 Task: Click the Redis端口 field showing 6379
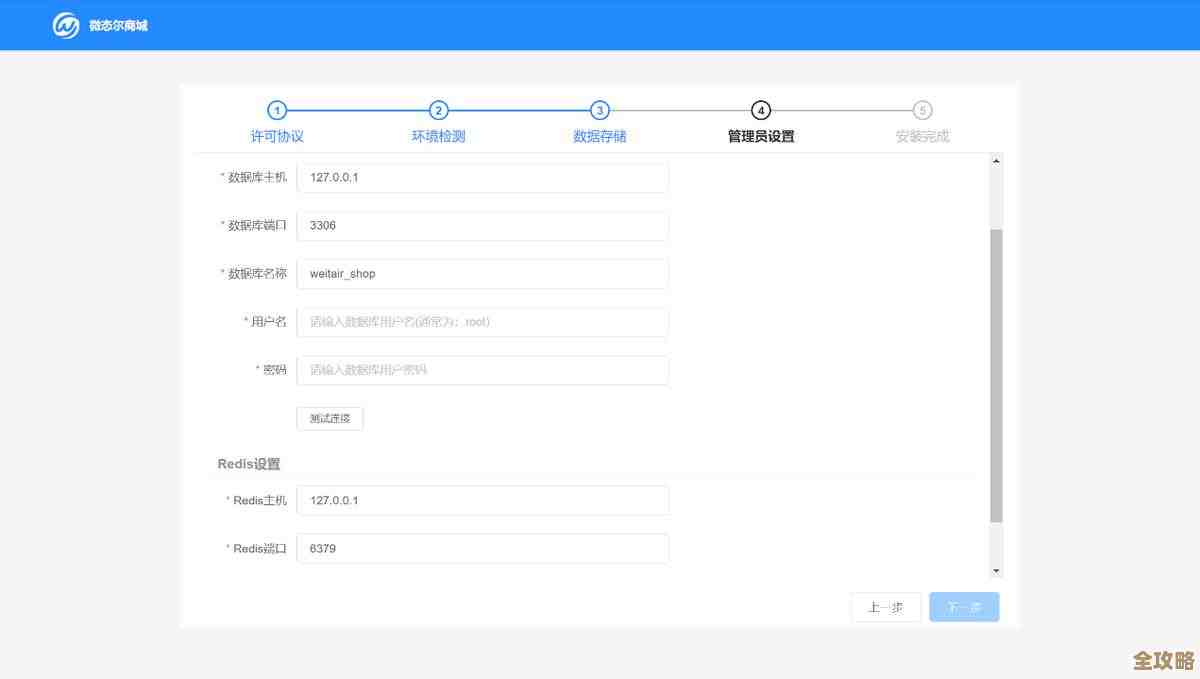(x=483, y=548)
